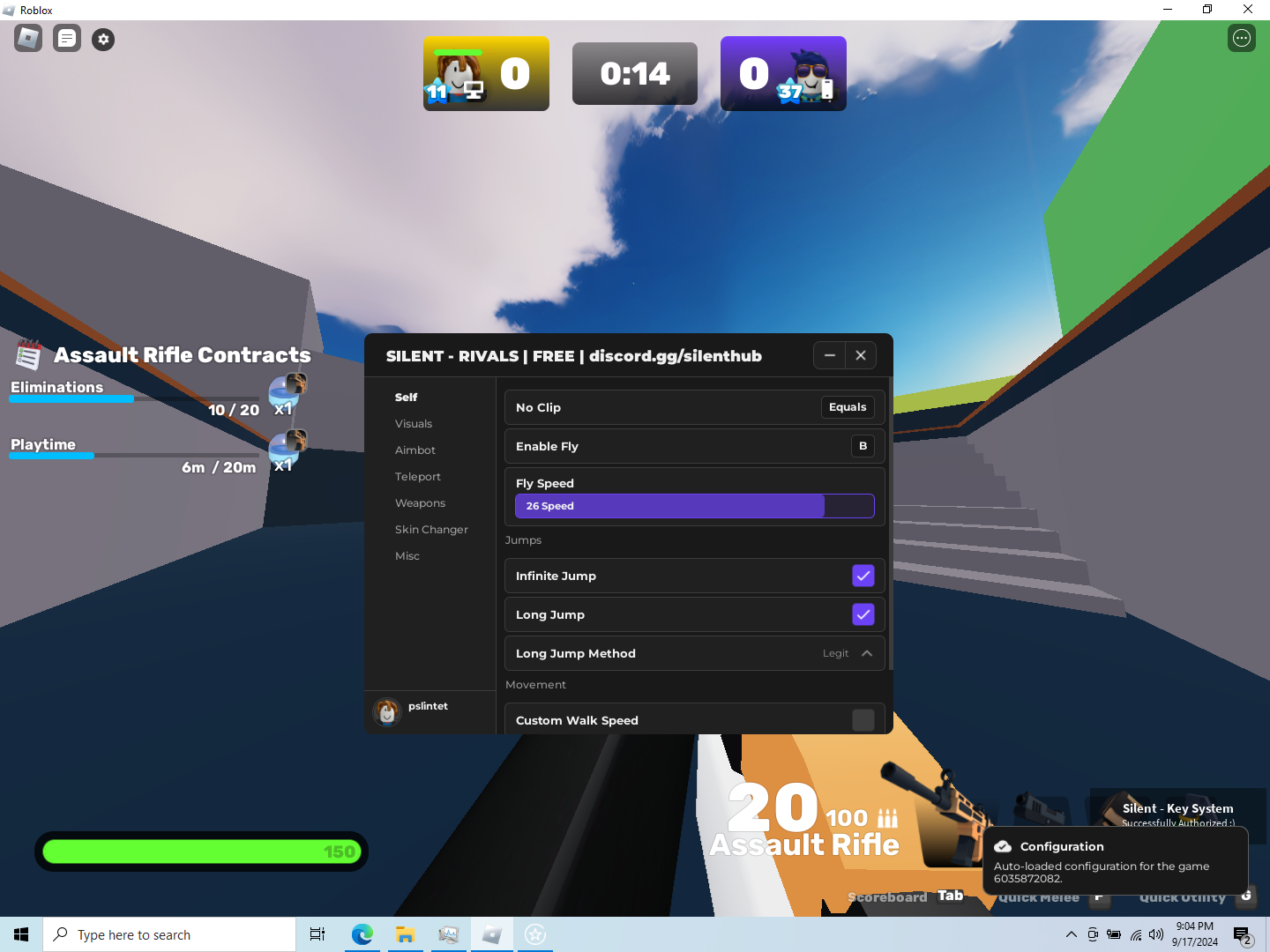Screen dimensions: 1270x952
Task: Click the Silent hub panel scrollbar
Action: pos(891,523)
